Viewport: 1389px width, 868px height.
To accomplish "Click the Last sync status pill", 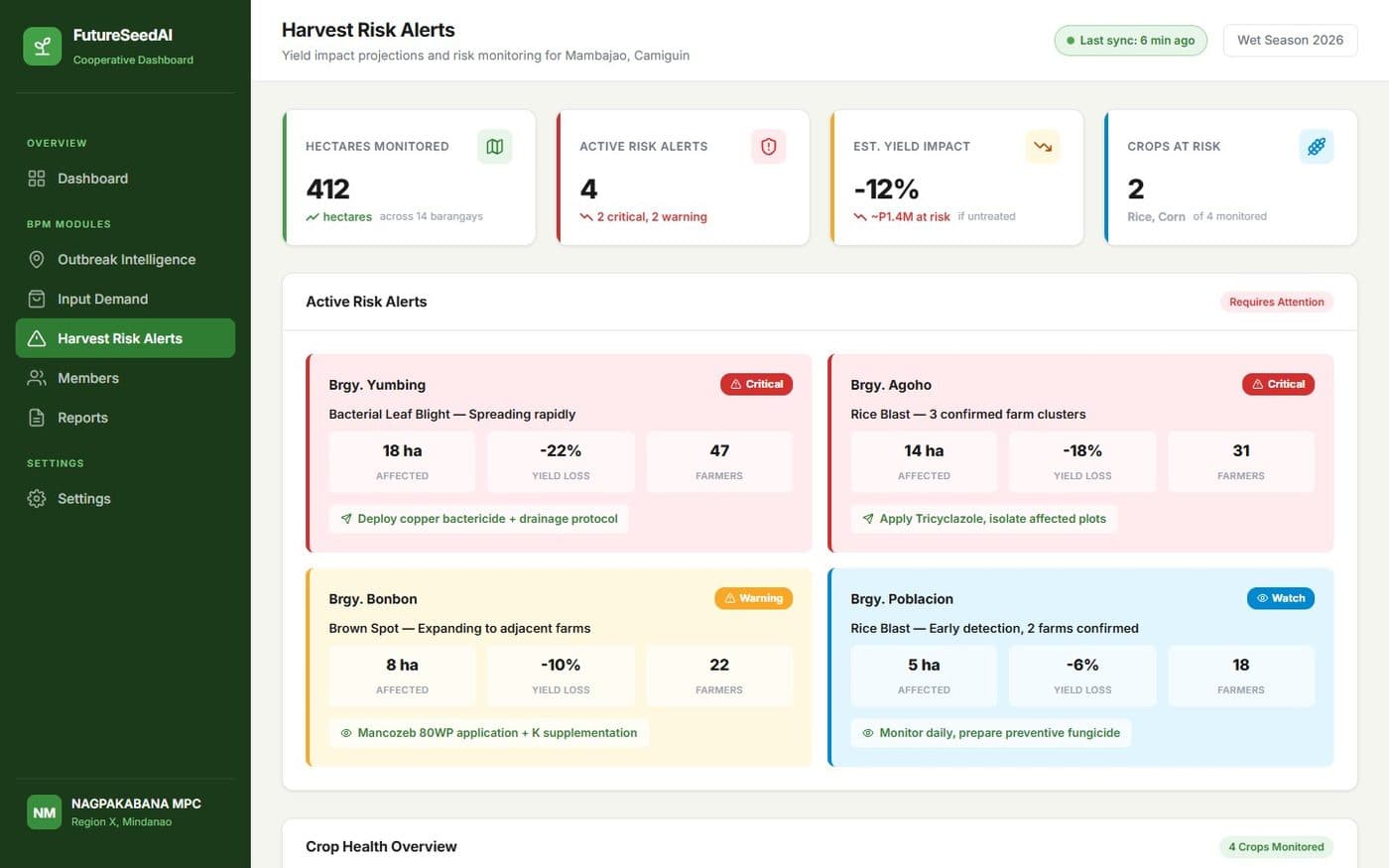I will (1130, 41).
